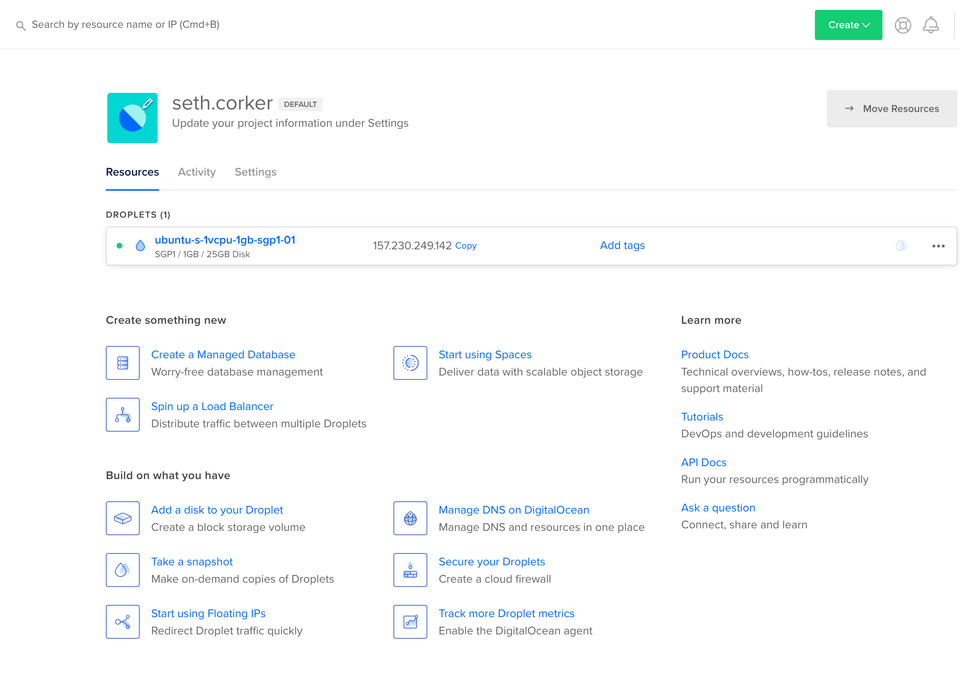960x679 pixels.
Task: Click Move Resources button
Action: point(891,109)
